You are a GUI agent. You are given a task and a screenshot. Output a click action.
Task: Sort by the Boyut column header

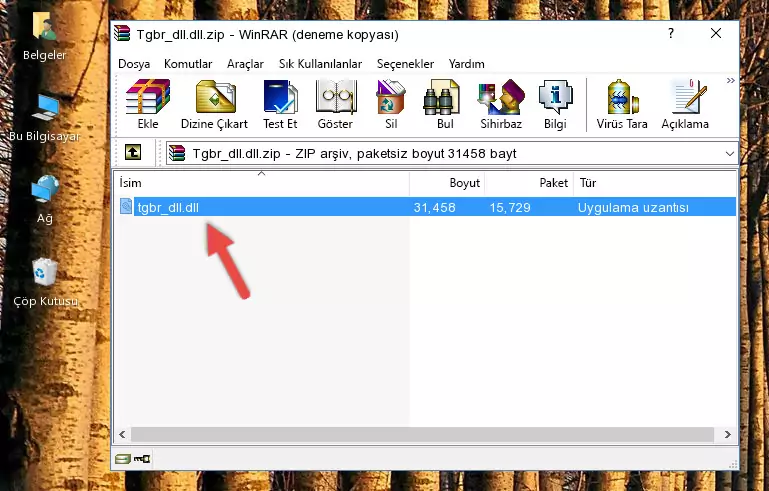[x=447, y=183]
